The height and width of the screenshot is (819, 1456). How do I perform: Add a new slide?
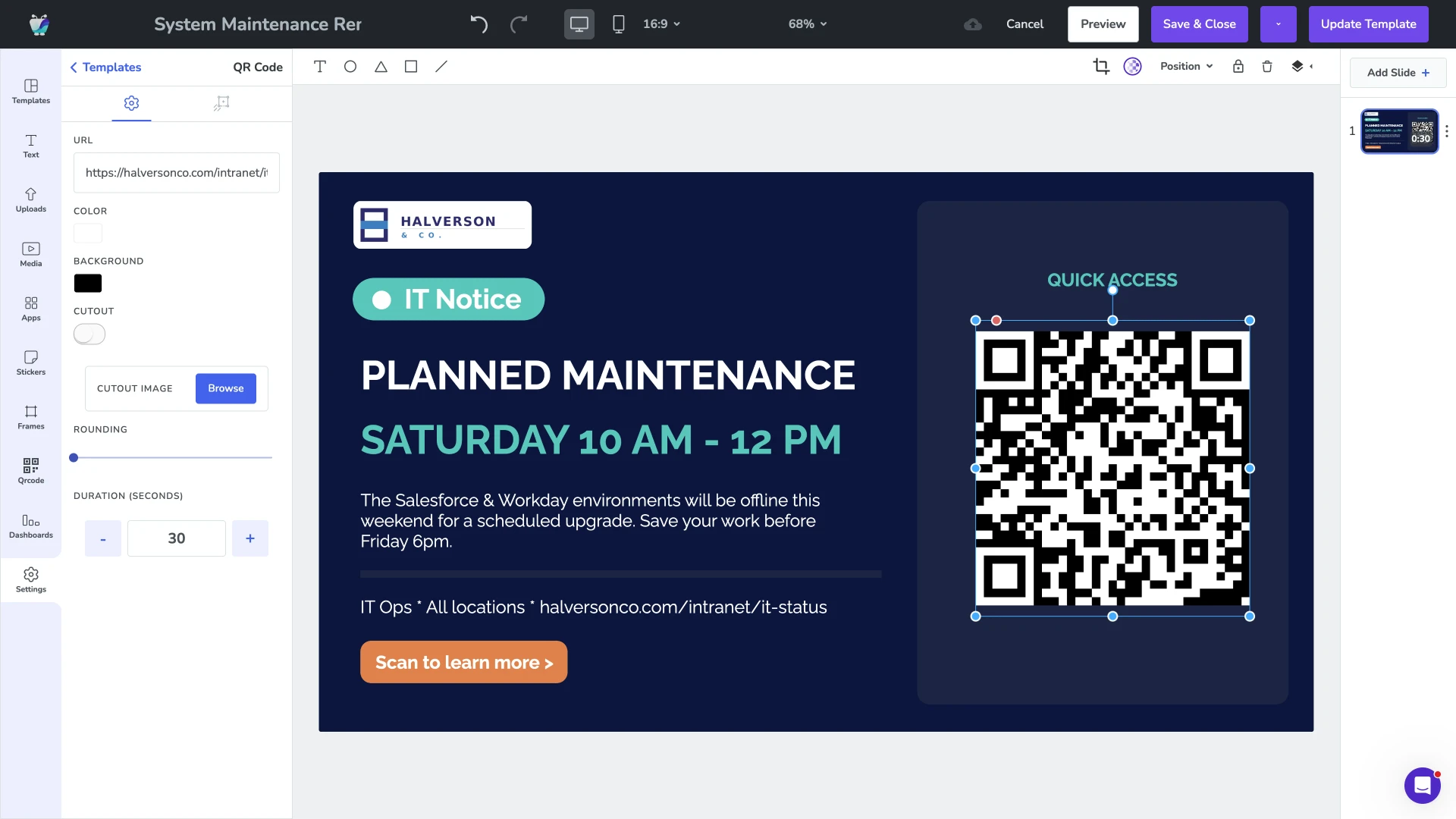point(1398,73)
